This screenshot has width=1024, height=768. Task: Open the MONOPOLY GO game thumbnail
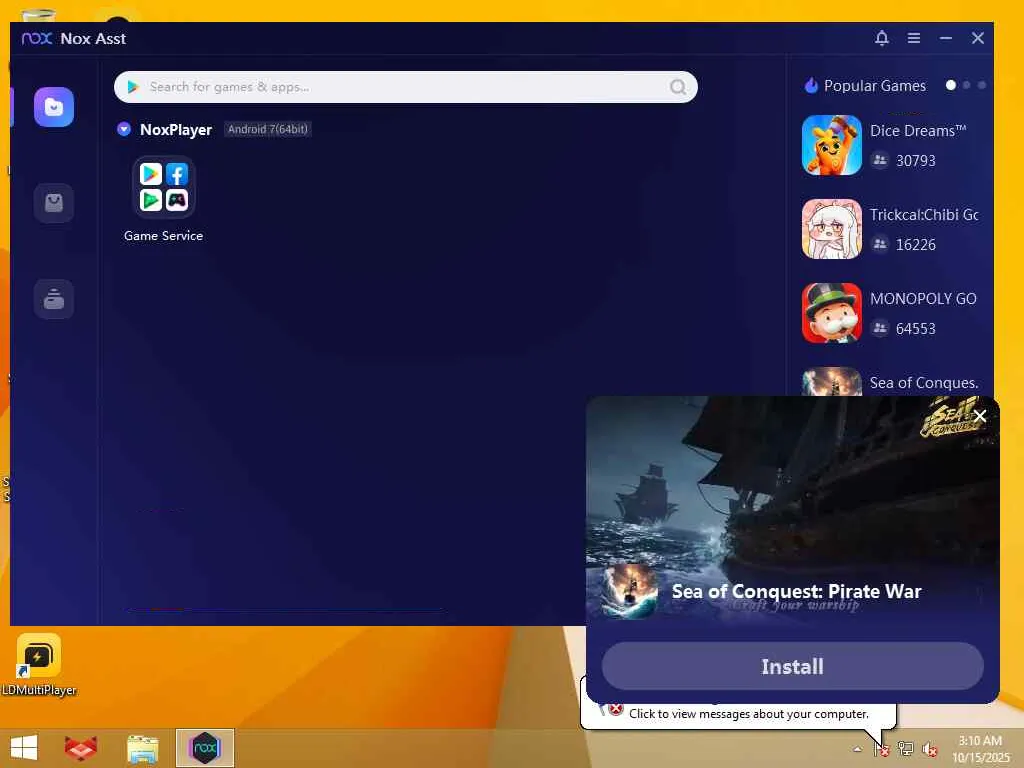point(831,313)
